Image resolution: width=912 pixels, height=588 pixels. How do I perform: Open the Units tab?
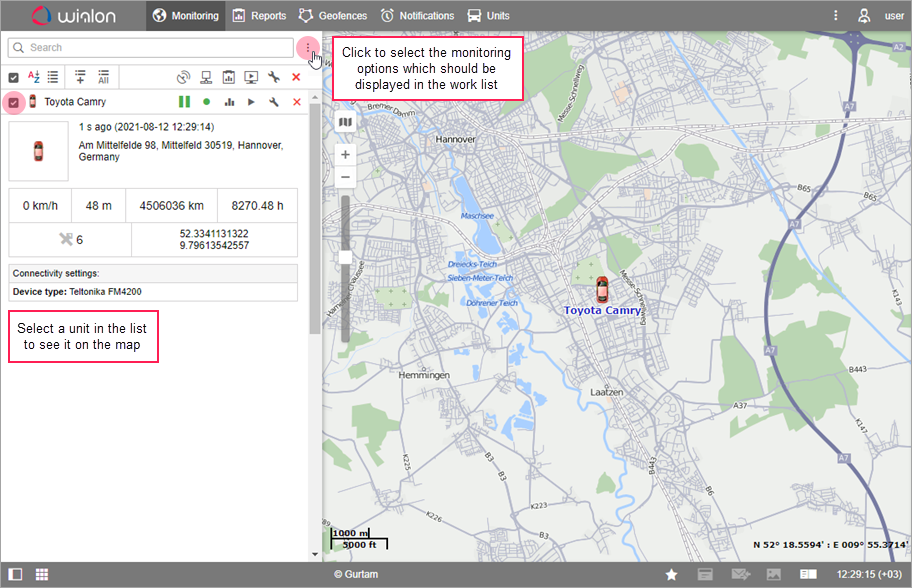pos(489,16)
